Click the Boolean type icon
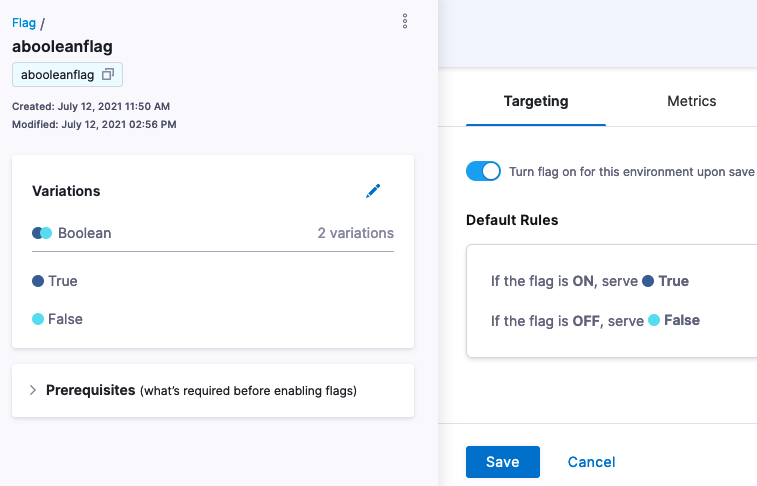757x486 pixels. pos(42,233)
